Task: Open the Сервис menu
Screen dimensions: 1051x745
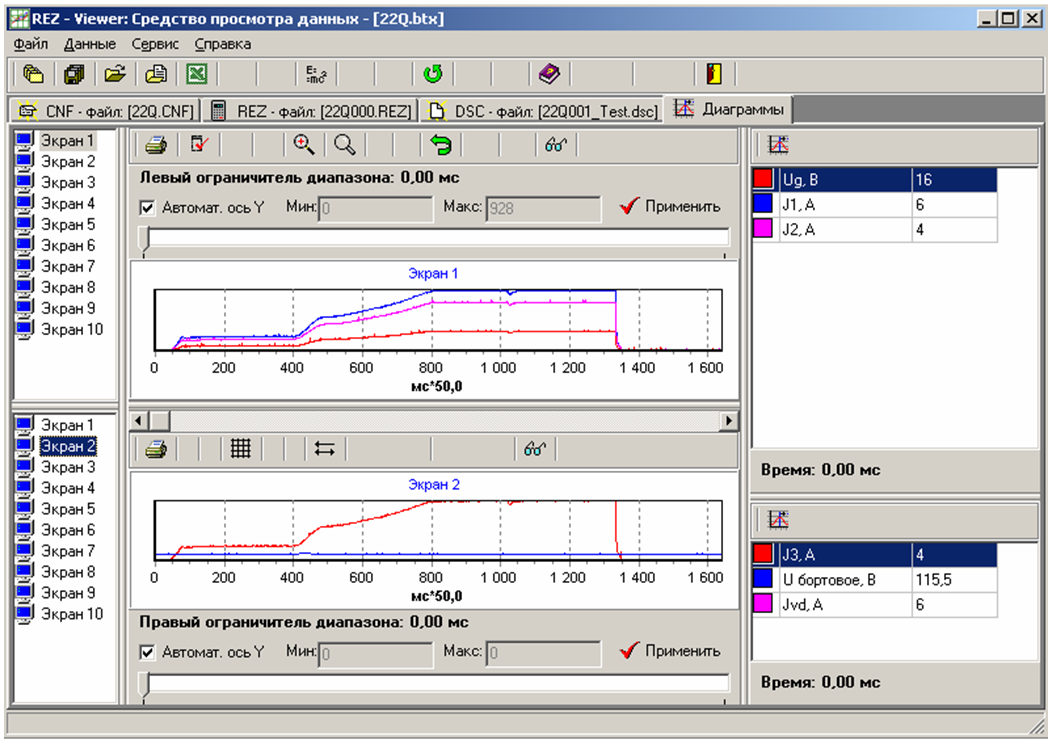Action: tap(155, 44)
